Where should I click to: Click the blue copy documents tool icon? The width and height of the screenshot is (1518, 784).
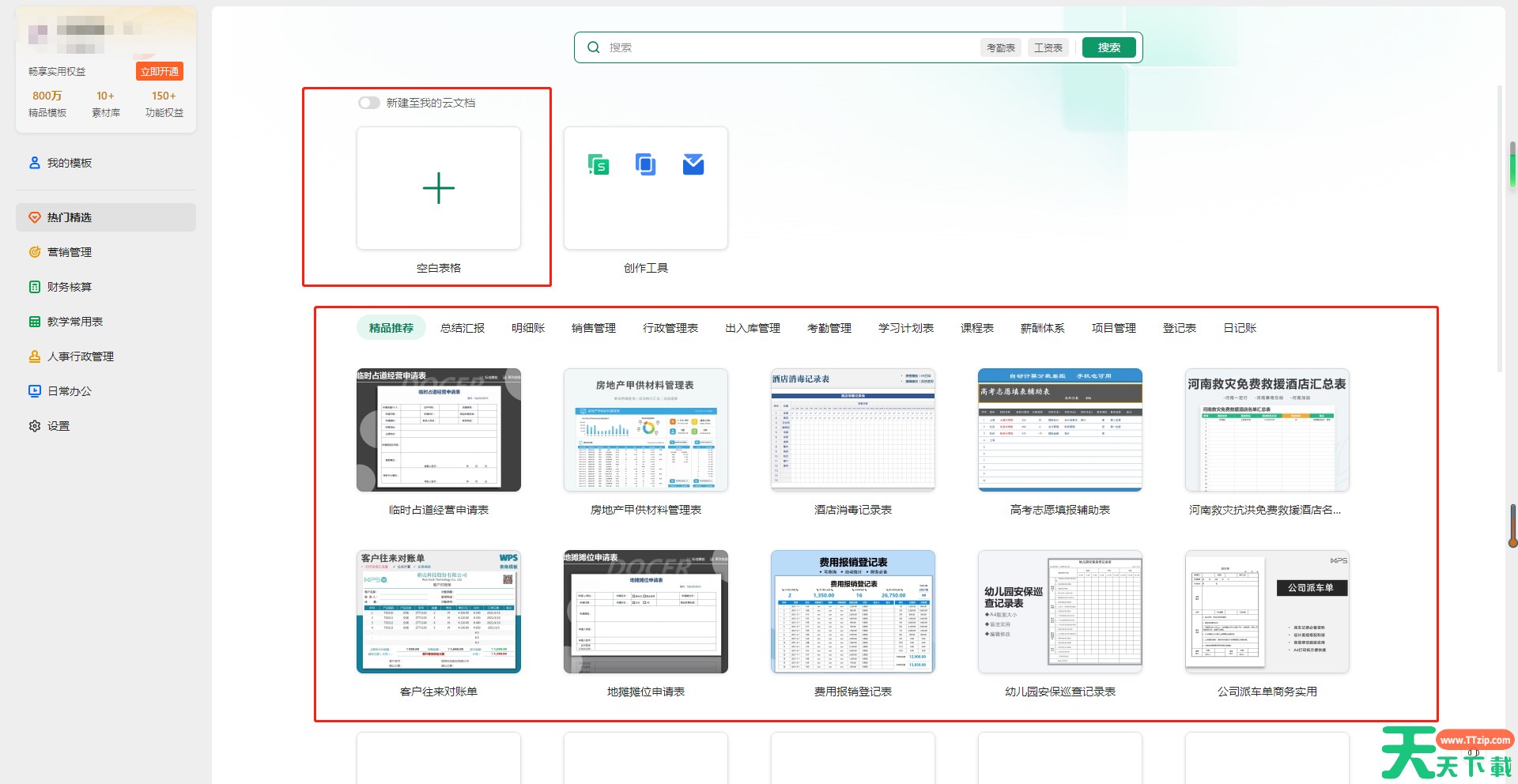click(646, 164)
